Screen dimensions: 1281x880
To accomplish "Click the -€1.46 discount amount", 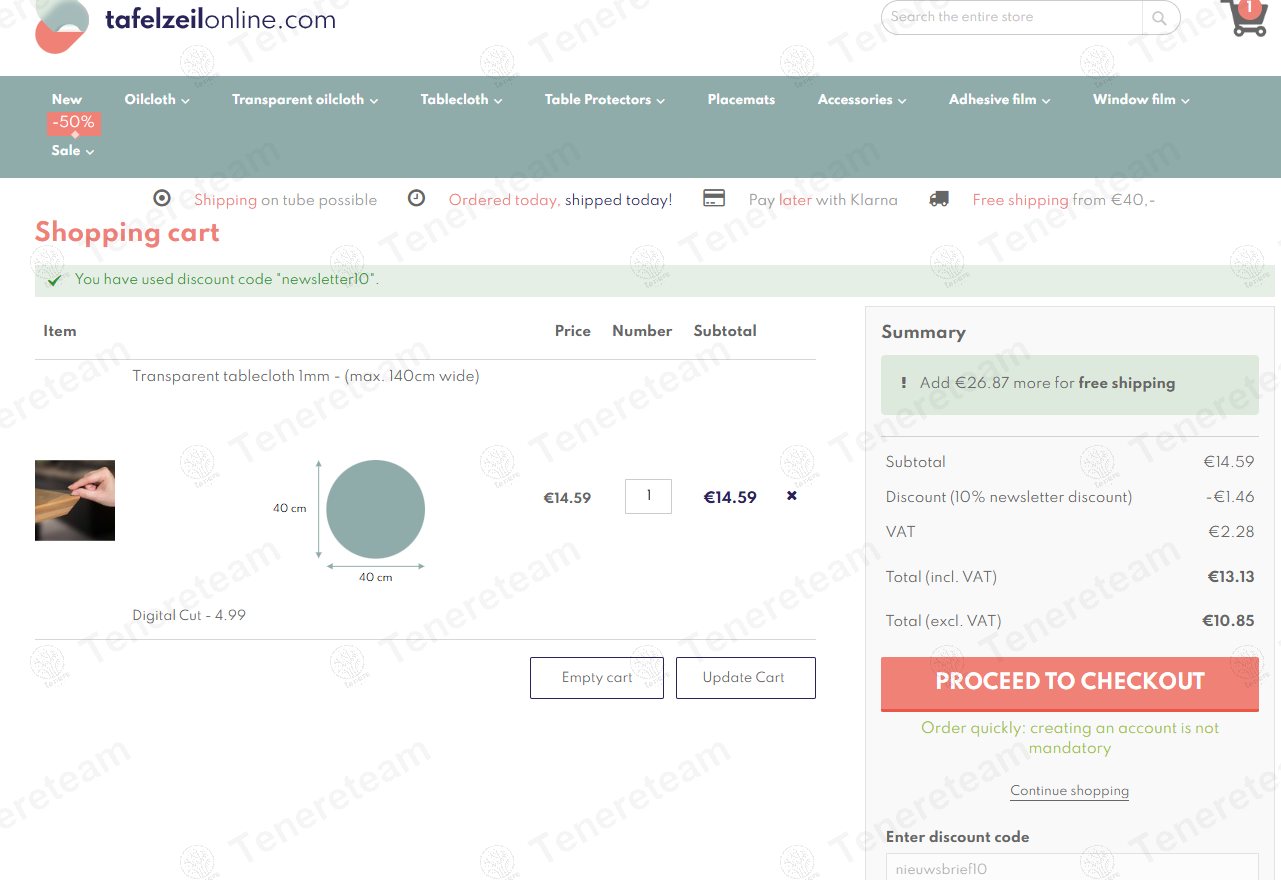I will point(1229,497).
